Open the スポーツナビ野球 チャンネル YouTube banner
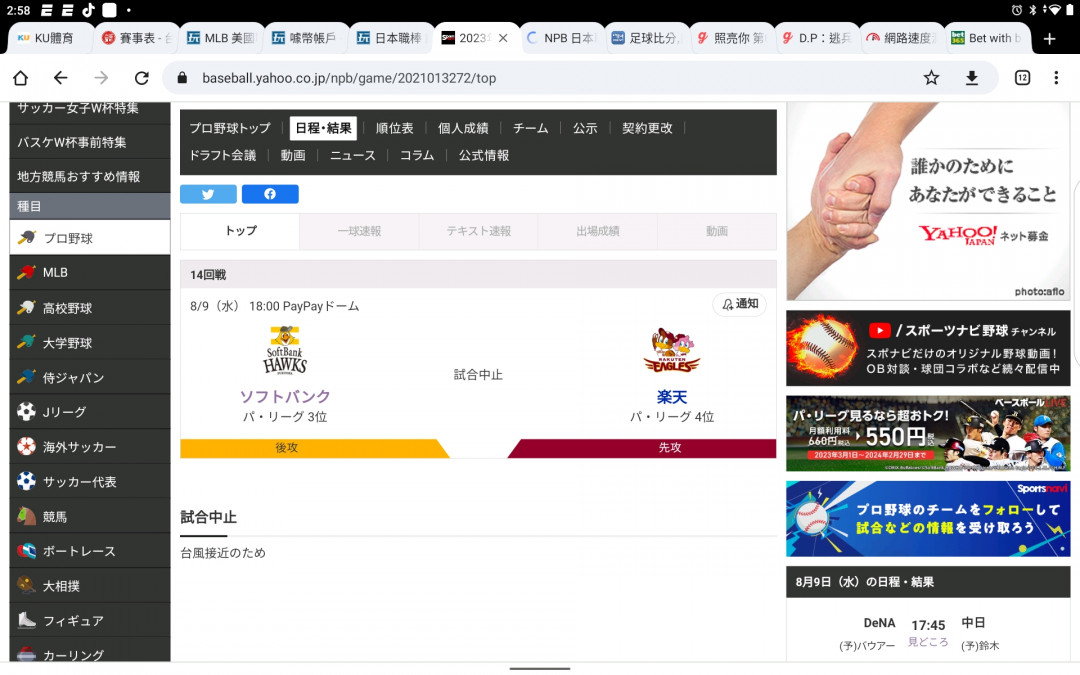Image resolution: width=1080 pixels, height=675 pixels. click(x=928, y=348)
